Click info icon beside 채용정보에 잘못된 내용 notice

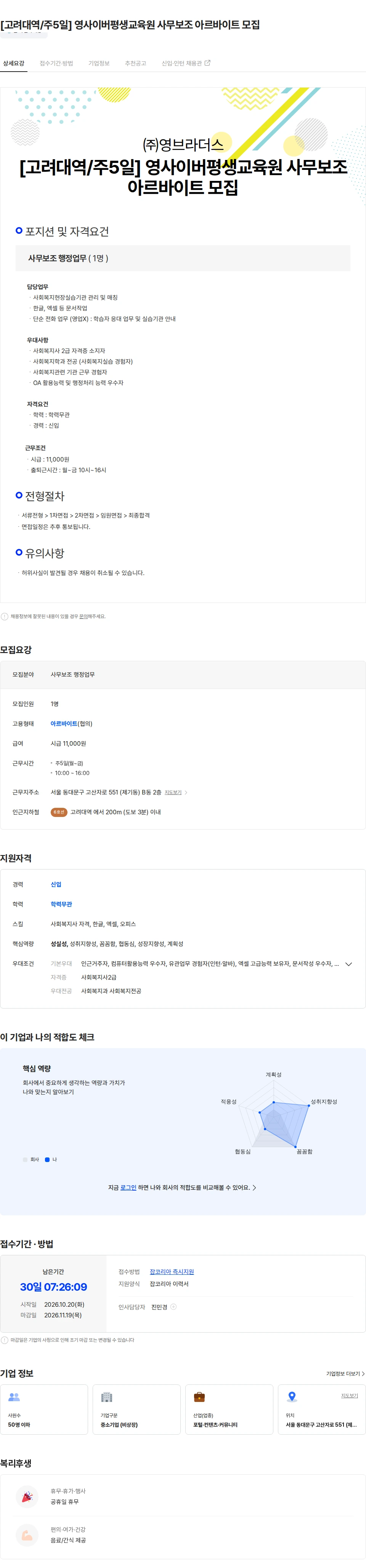(x=4, y=616)
